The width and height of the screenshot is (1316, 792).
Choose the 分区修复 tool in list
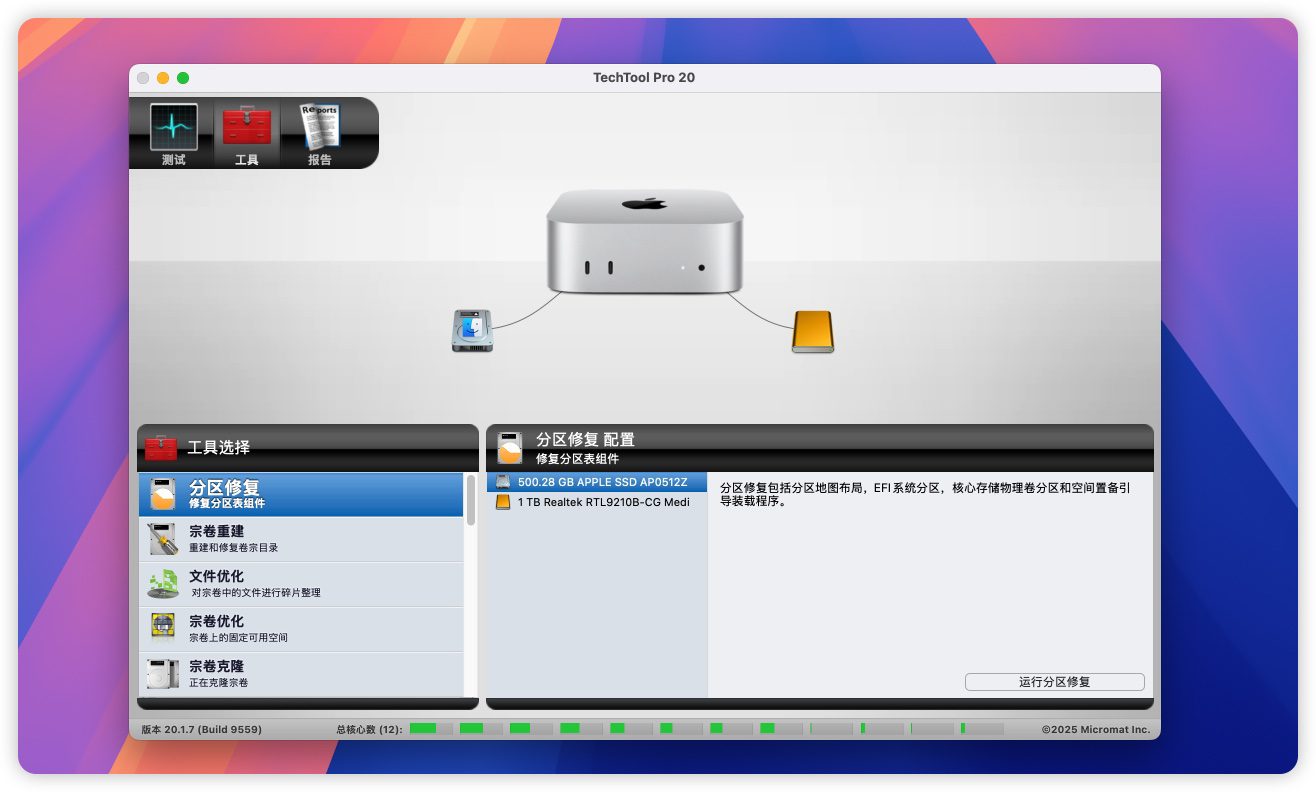coord(300,494)
